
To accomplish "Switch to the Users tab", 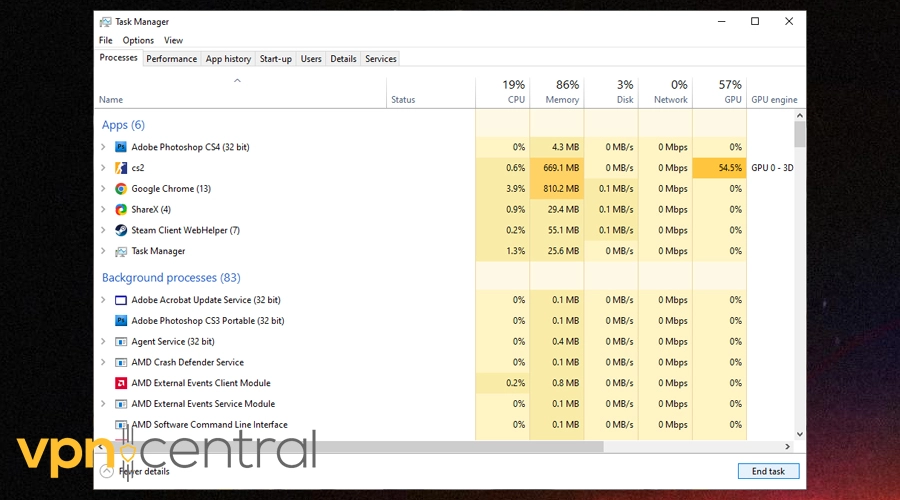I will point(311,59).
